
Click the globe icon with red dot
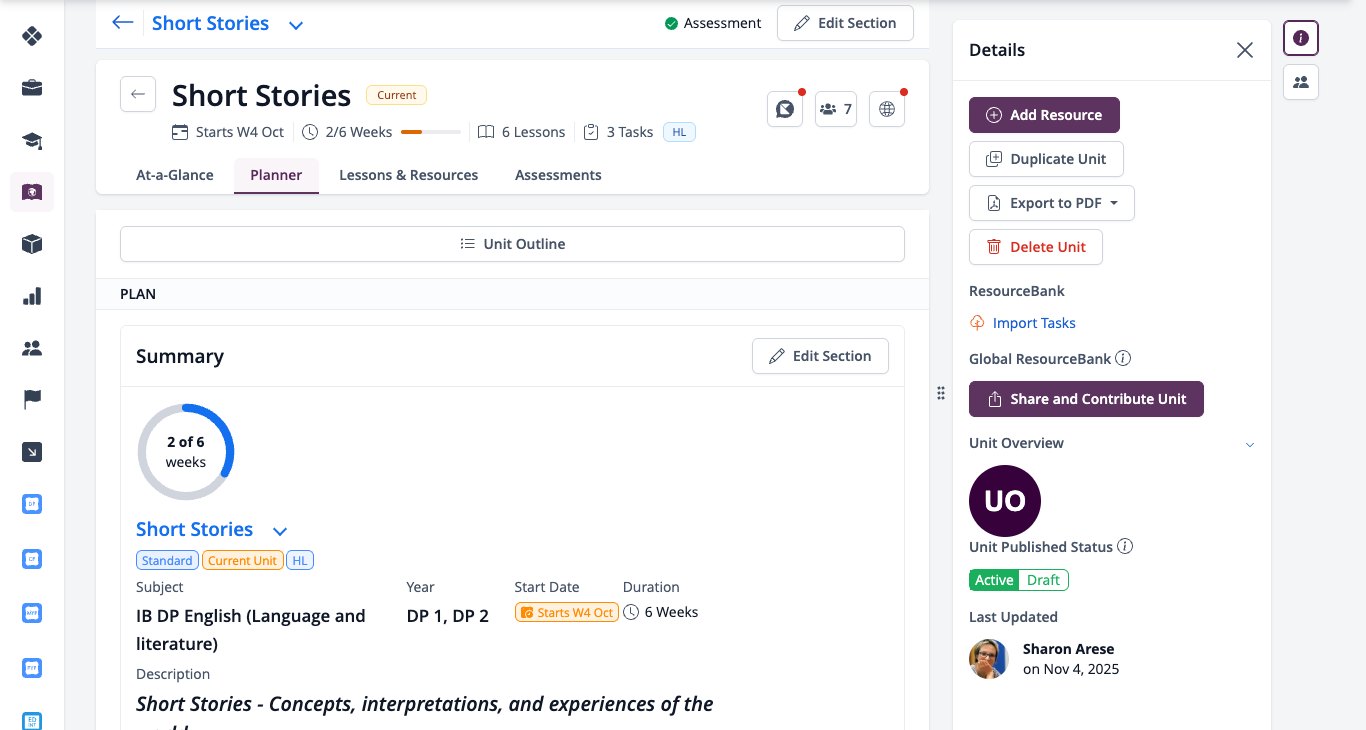coord(887,109)
